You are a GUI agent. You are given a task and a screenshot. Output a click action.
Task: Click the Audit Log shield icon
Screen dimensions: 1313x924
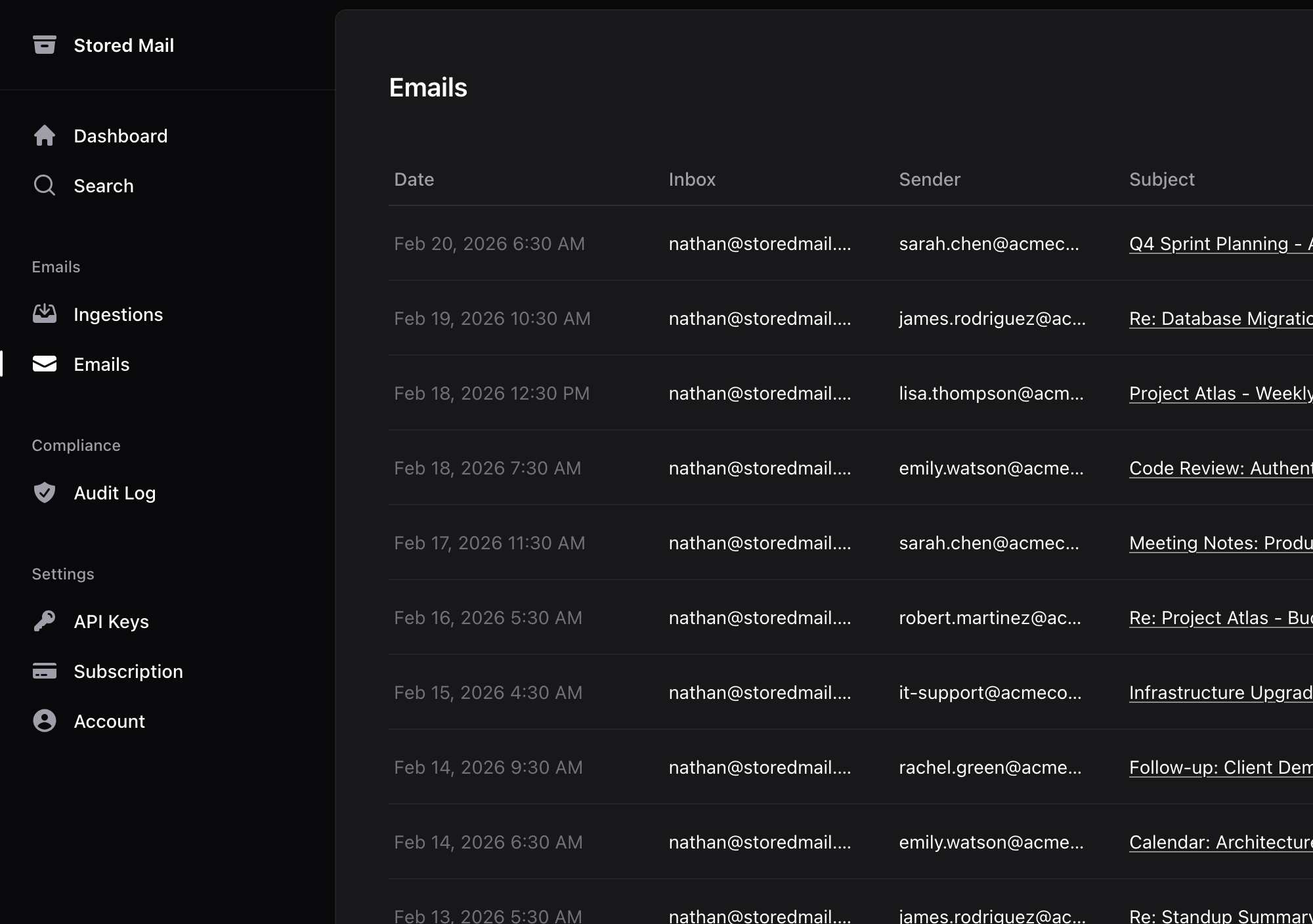(x=44, y=493)
